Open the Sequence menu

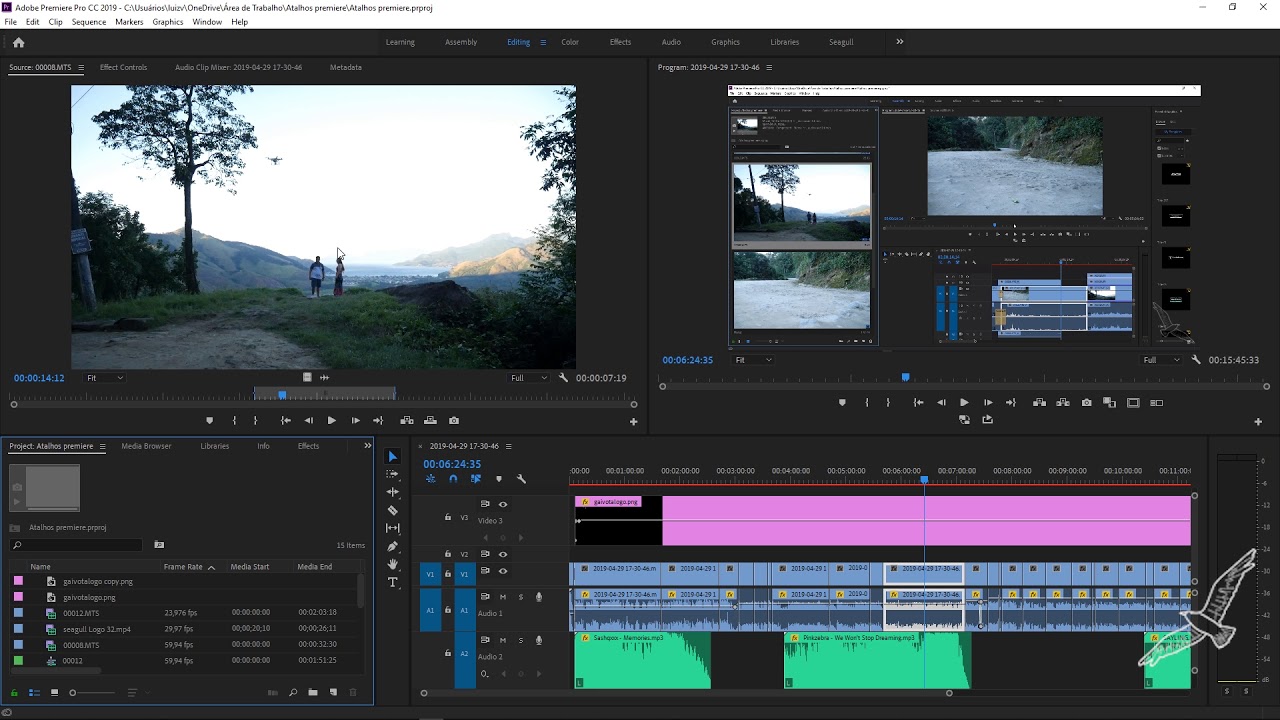pos(88,22)
